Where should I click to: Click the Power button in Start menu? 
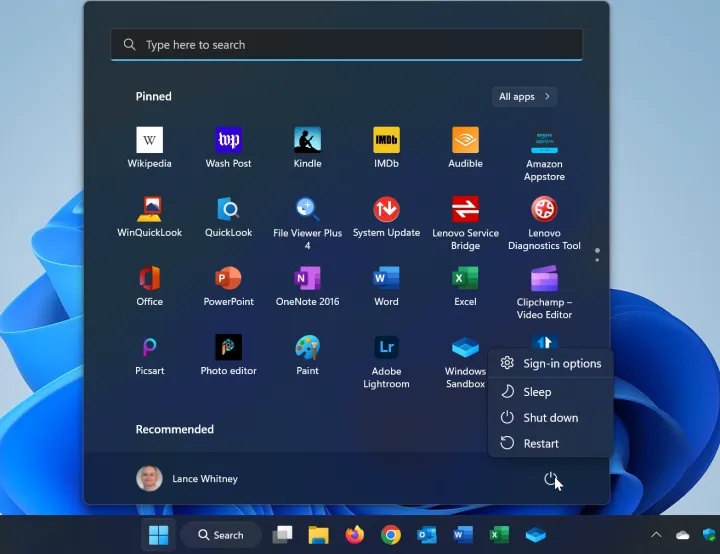point(550,479)
